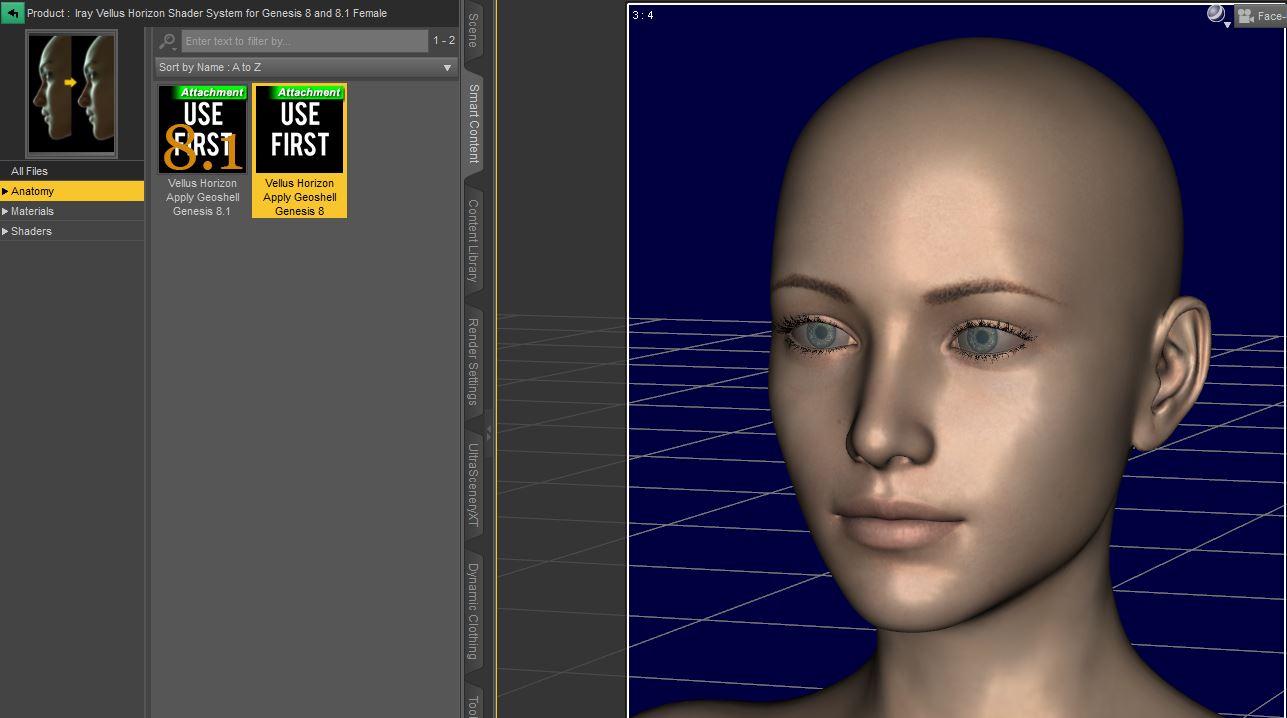Switch to the Render Settings tab
1287x718 pixels.
point(473,361)
